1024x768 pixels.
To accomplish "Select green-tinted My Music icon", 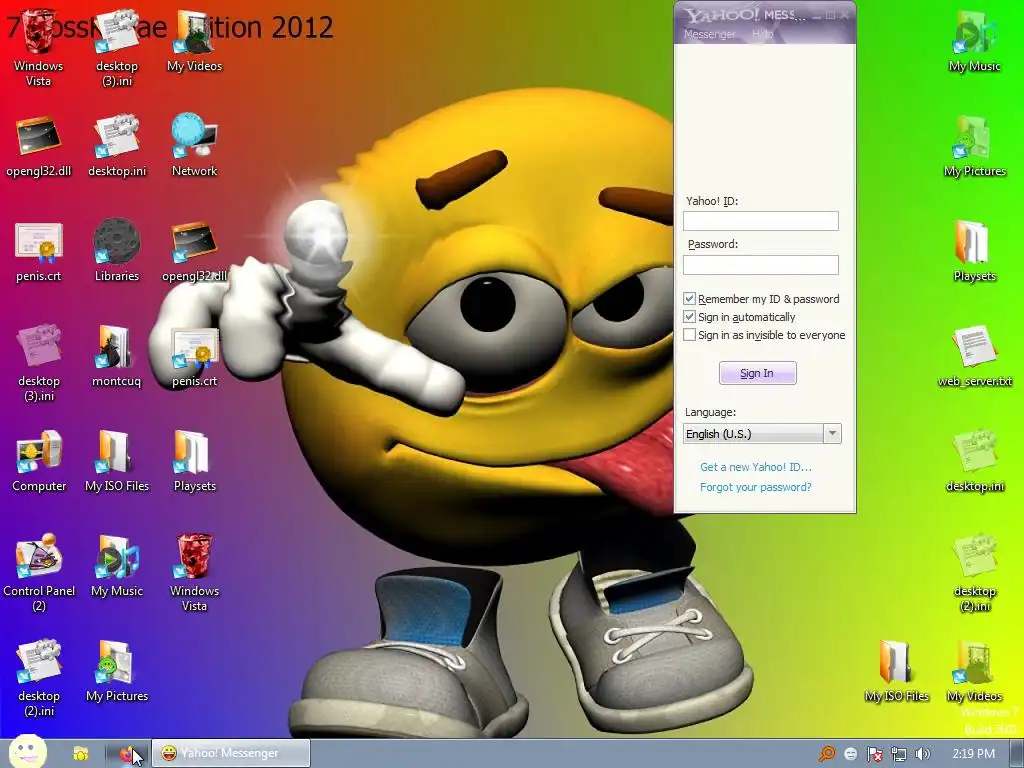I will click(974, 40).
